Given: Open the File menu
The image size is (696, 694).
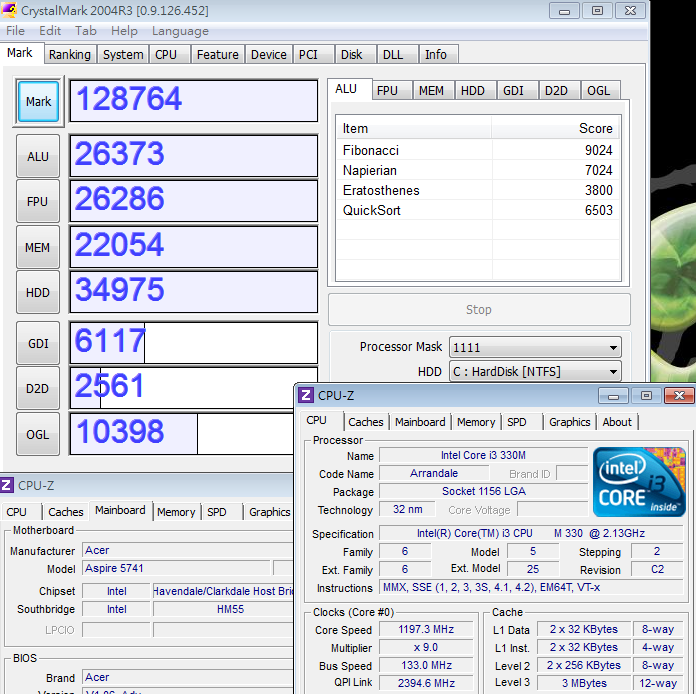Looking at the screenshot, I should (15, 31).
